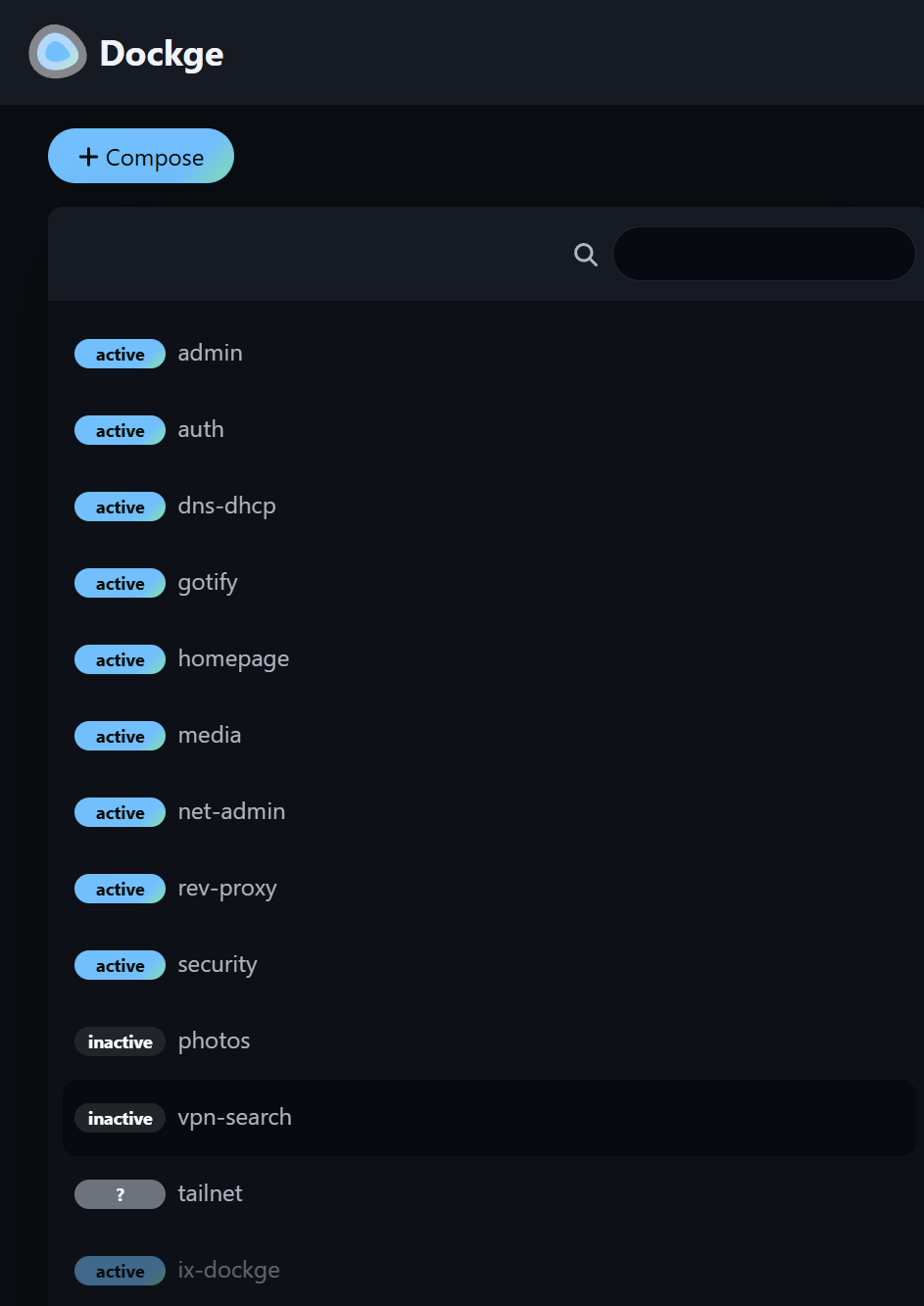The width and height of the screenshot is (924, 1306).
Task: Click the Dockge title text
Action: (x=162, y=54)
